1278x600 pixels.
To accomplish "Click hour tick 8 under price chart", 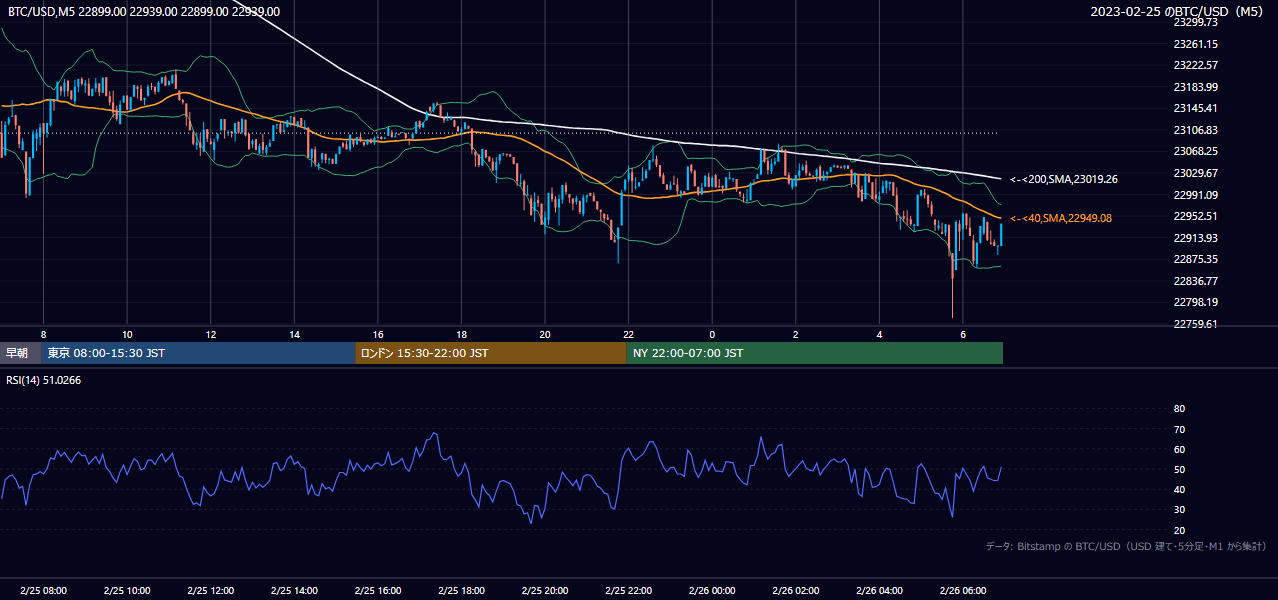I will click(43, 334).
